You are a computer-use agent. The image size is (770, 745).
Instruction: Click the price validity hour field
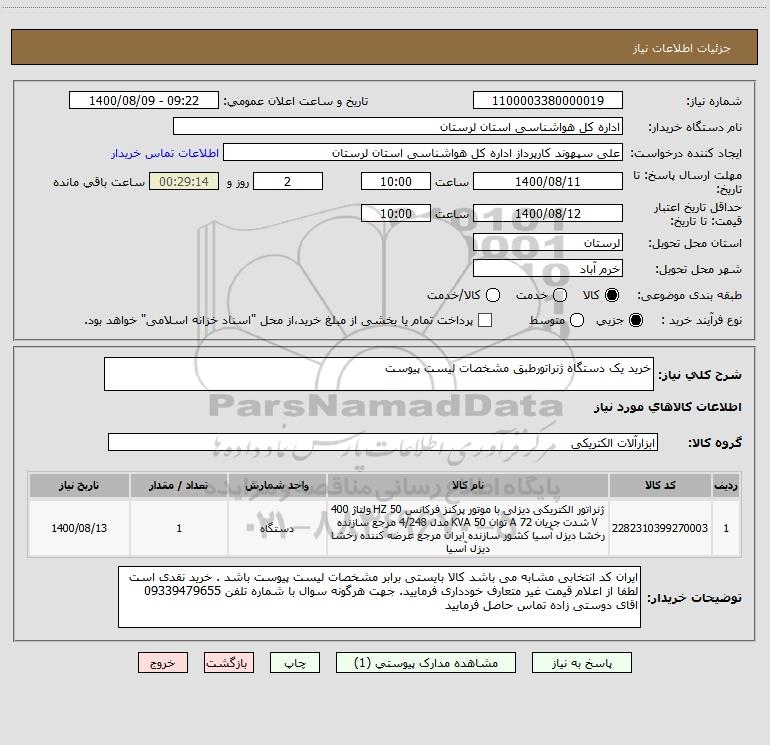tap(396, 213)
